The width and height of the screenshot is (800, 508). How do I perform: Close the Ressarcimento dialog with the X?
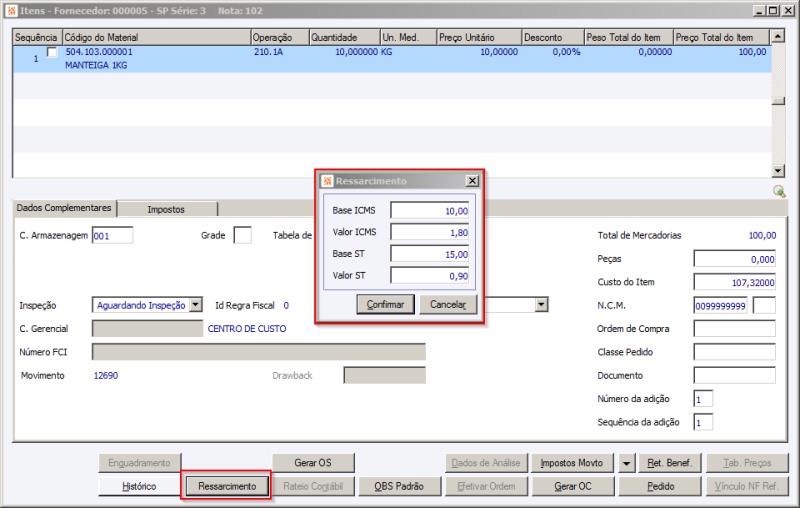[472, 181]
